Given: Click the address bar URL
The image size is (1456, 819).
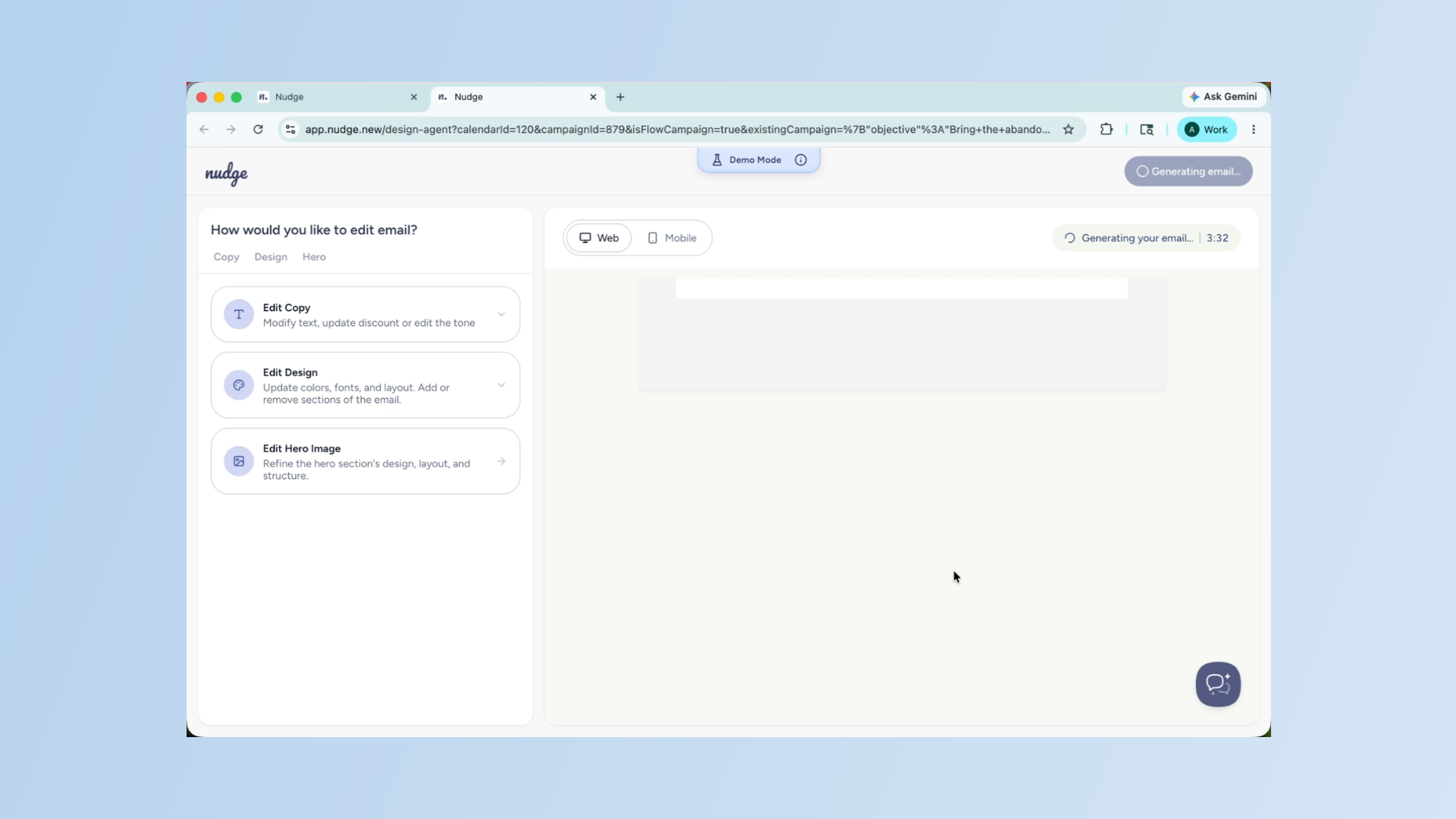Looking at the screenshot, I should click(677, 130).
